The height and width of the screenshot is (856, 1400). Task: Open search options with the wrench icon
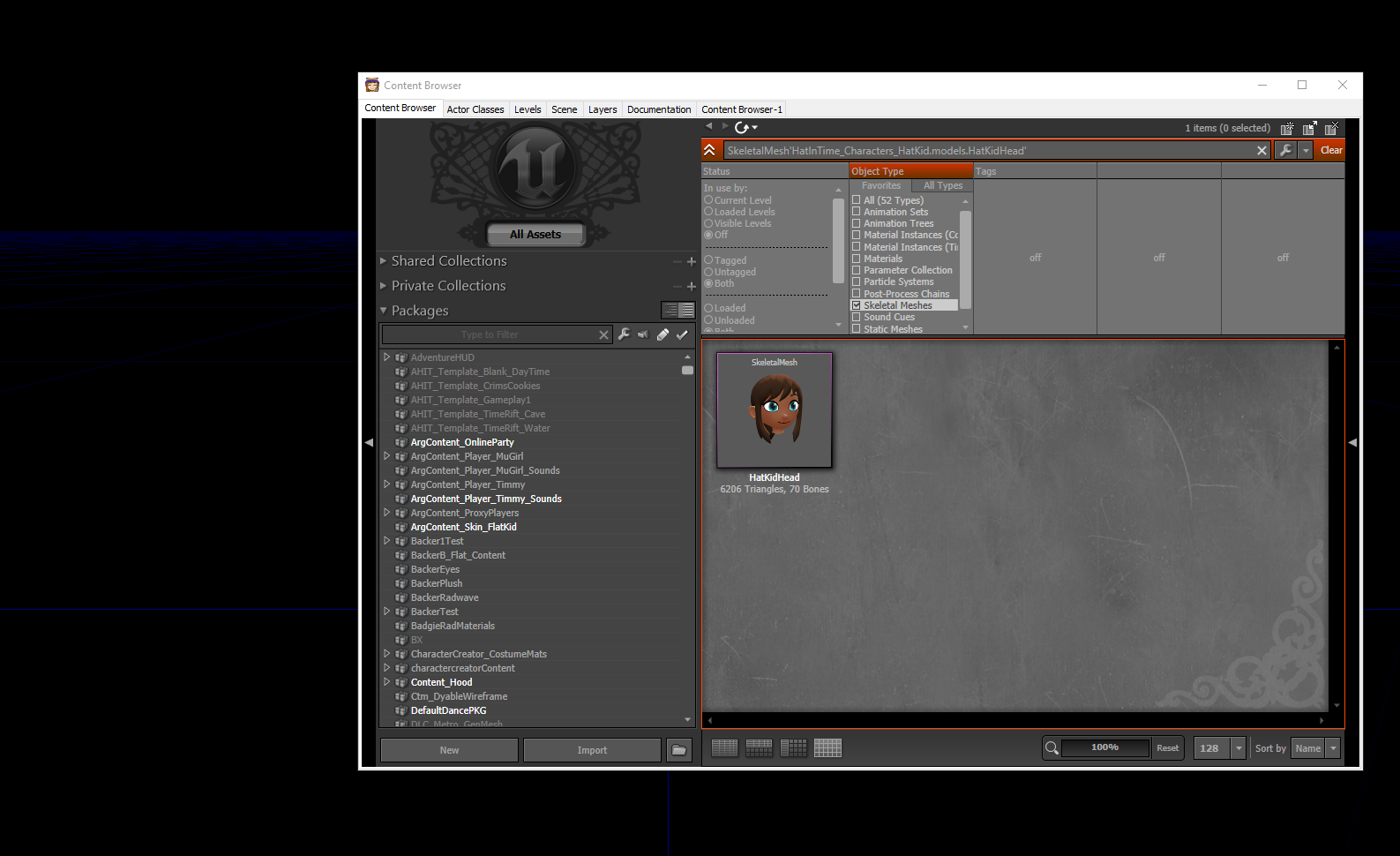[1285, 150]
